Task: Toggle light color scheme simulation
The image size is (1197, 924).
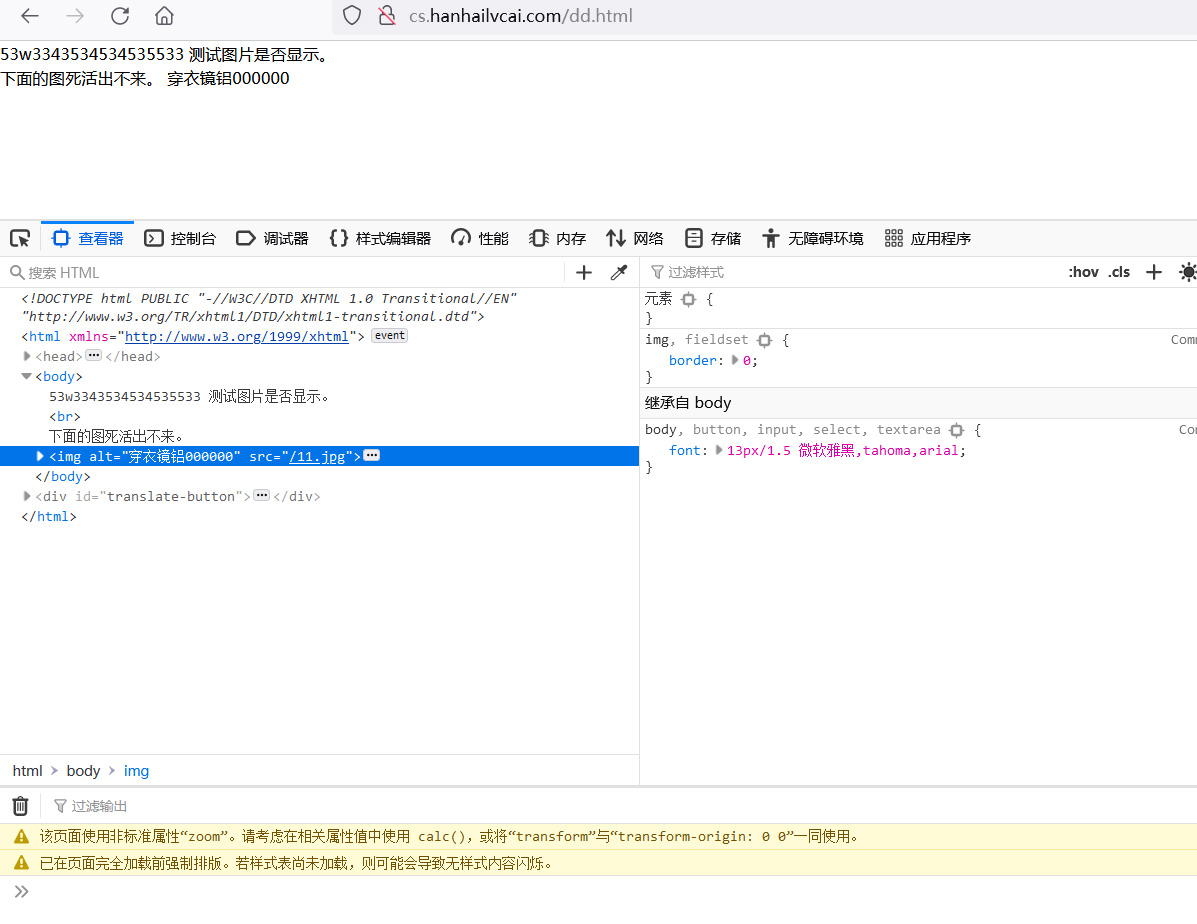Action: pyautogui.click(x=1187, y=273)
